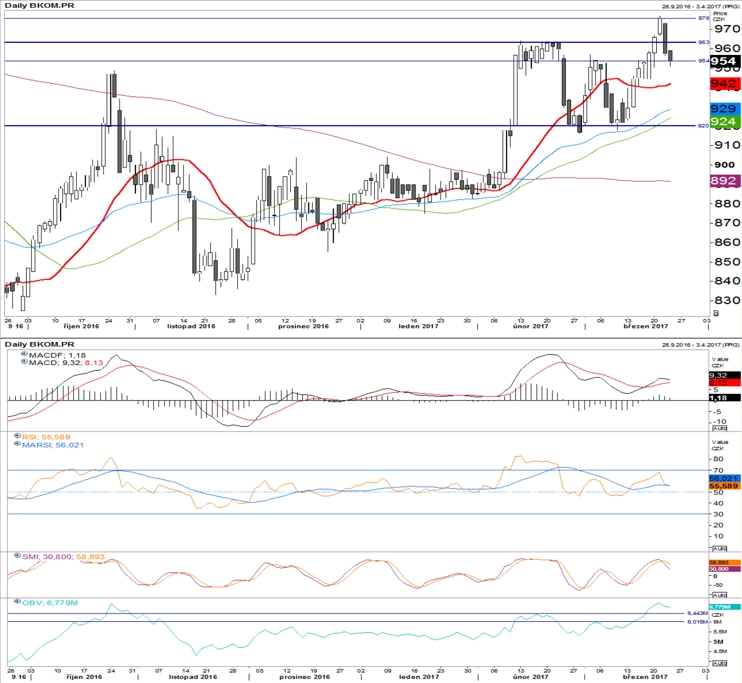Click the Auto button in RSI panel
Screen dimensions: 742x683
719,549
